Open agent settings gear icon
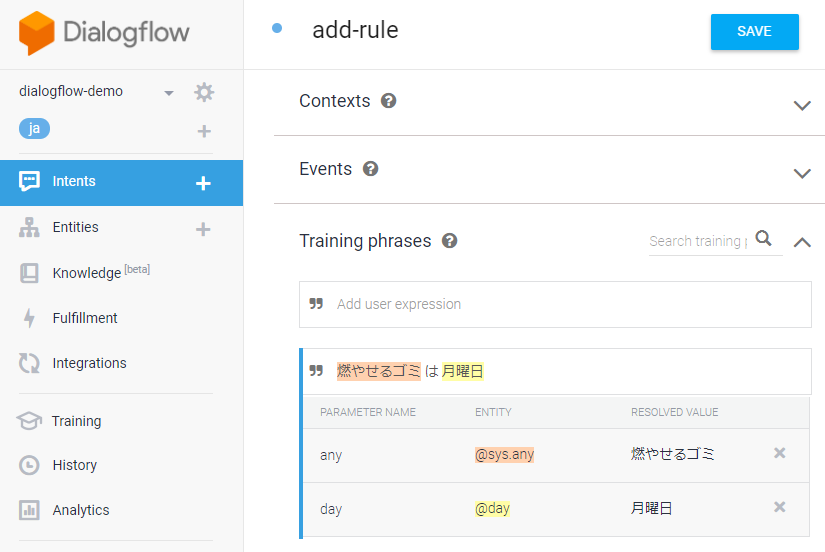This screenshot has height=552, width=825. 204,92
